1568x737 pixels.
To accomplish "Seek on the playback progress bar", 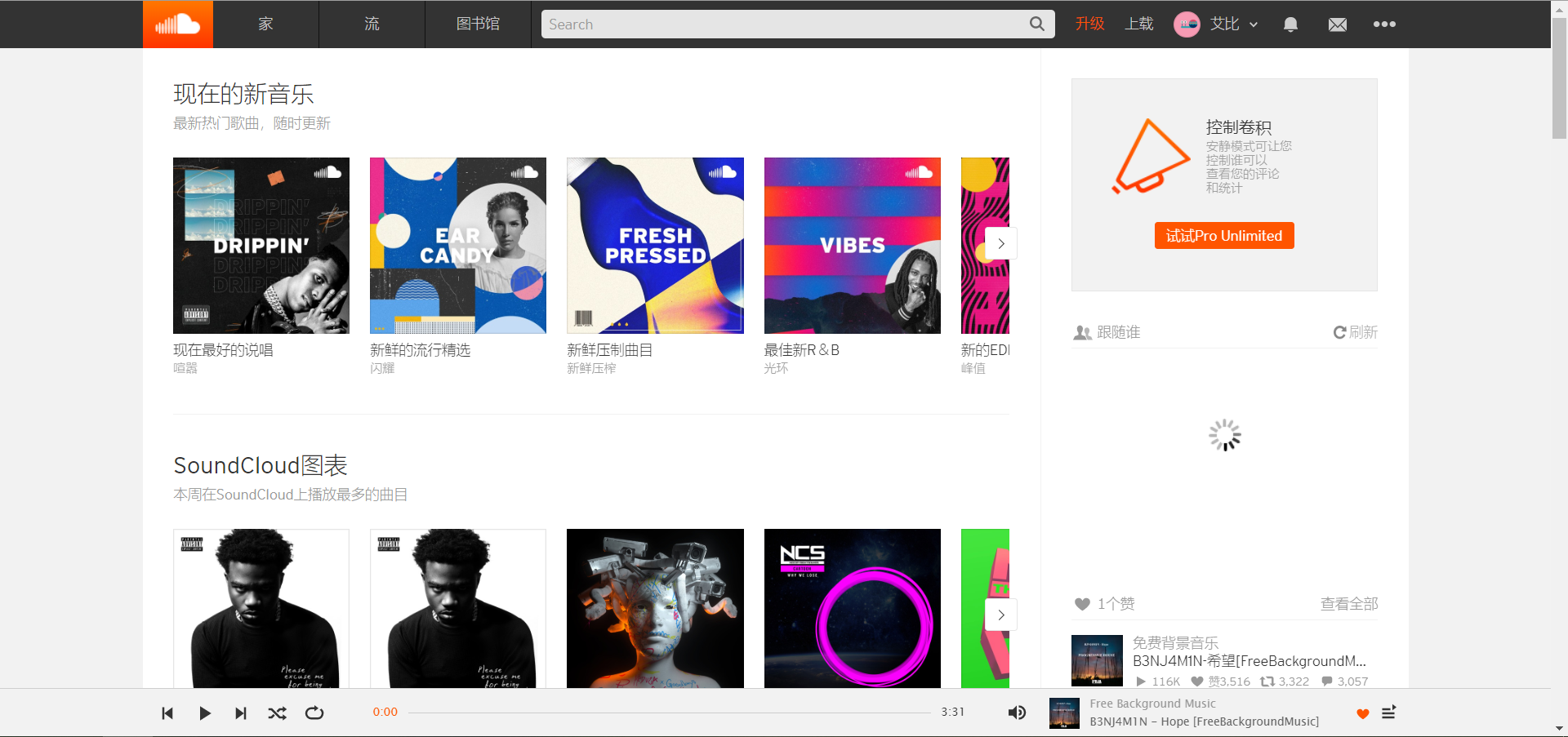I will click(670, 713).
